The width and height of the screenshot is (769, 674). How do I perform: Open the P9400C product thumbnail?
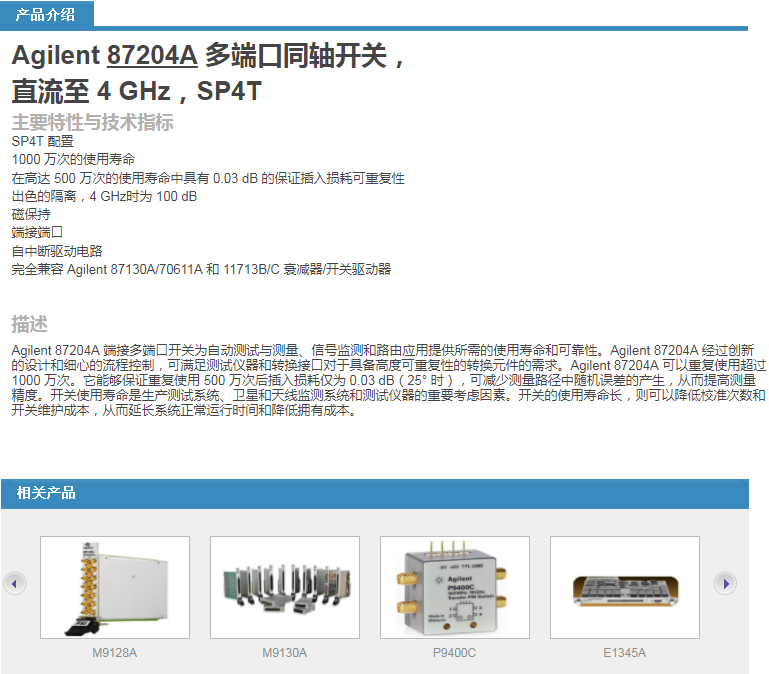[455, 587]
